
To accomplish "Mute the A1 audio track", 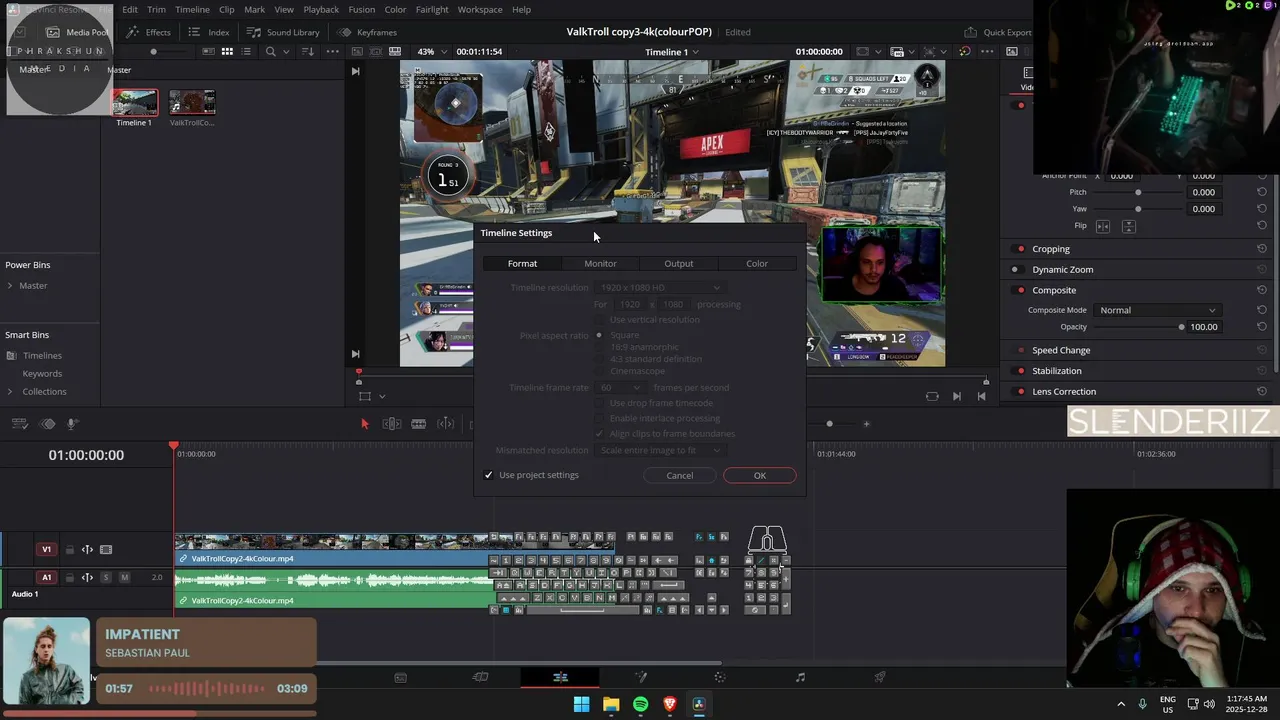I will 124,577.
